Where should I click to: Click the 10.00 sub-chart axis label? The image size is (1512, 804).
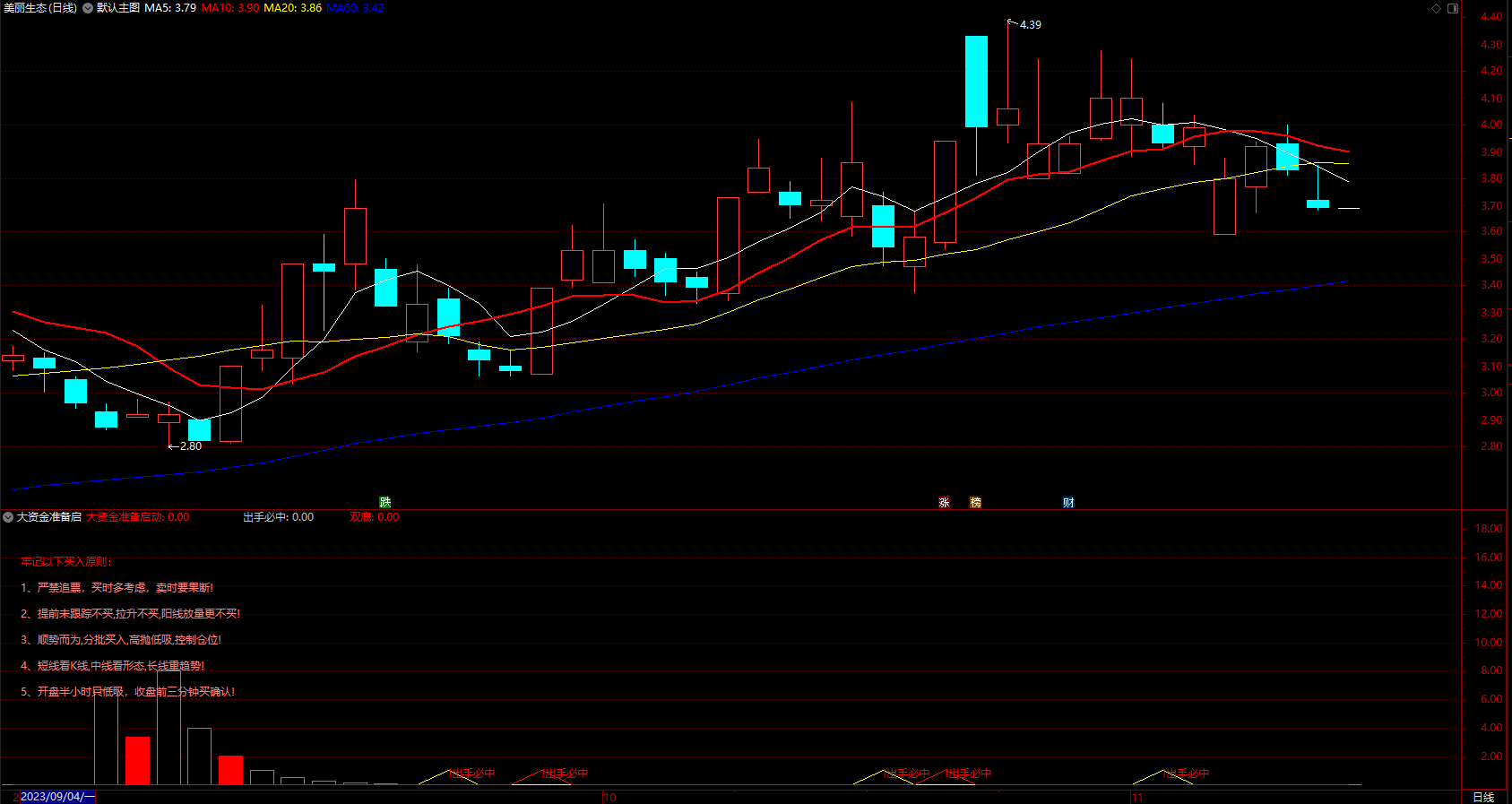pos(1489,643)
